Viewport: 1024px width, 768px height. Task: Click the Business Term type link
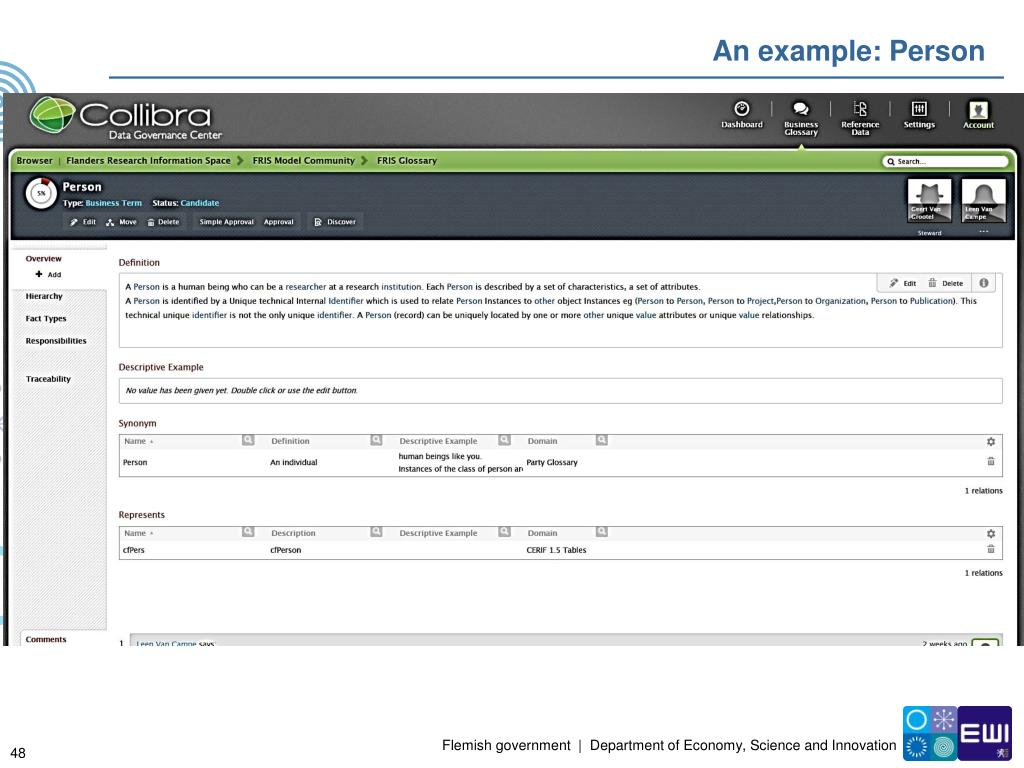pyautogui.click(x=114, y=203)
